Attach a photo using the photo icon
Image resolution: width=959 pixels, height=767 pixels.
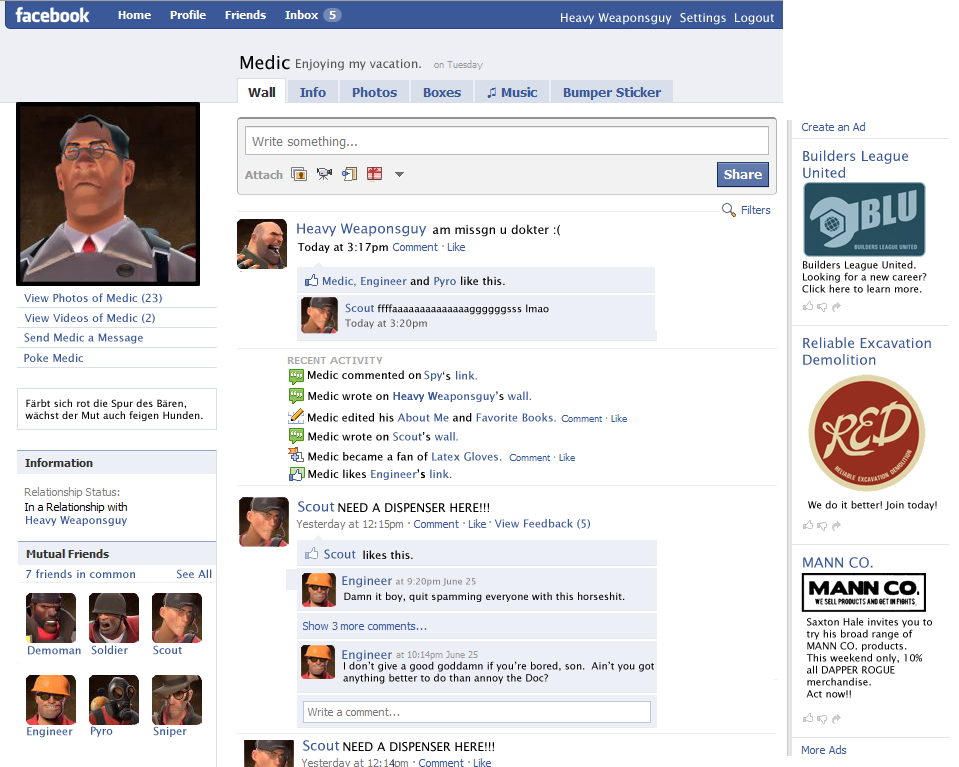coord(299,174)
